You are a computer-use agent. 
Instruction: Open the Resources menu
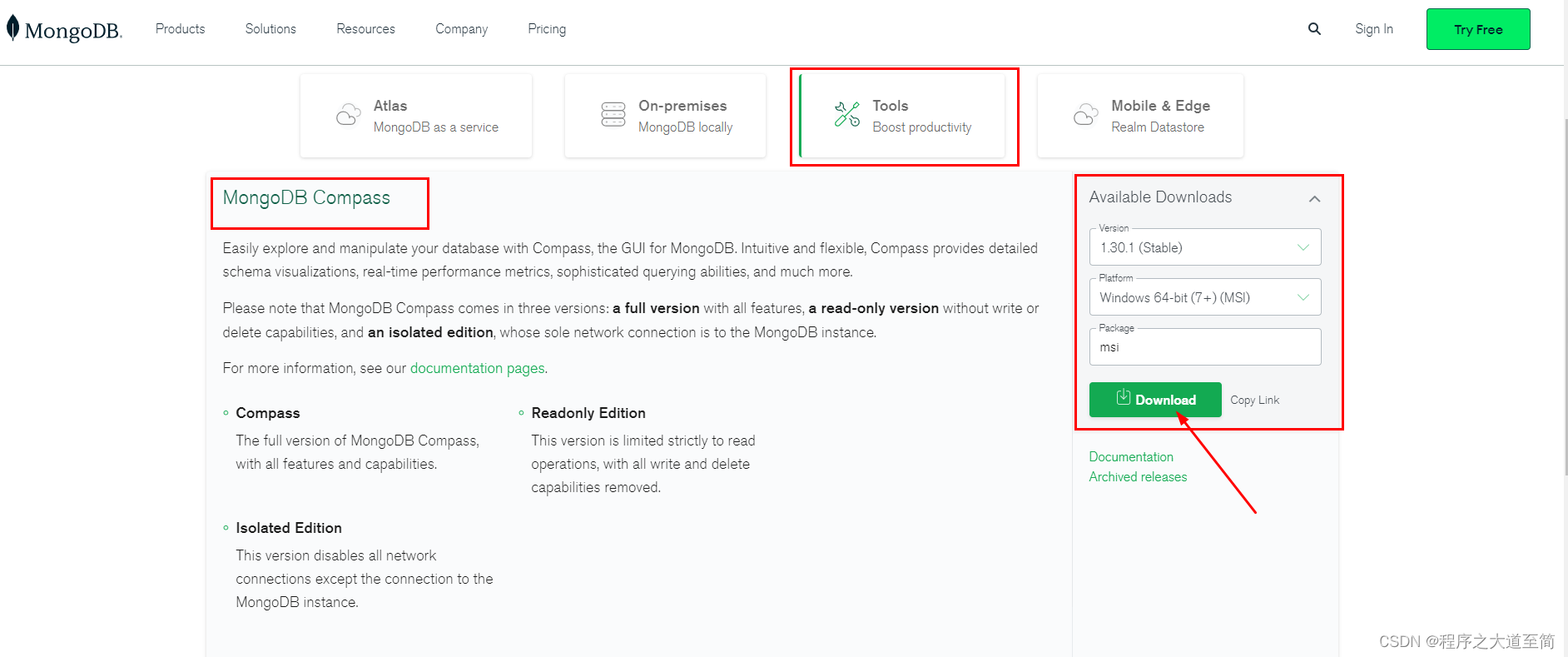click(x=365, y=29)
